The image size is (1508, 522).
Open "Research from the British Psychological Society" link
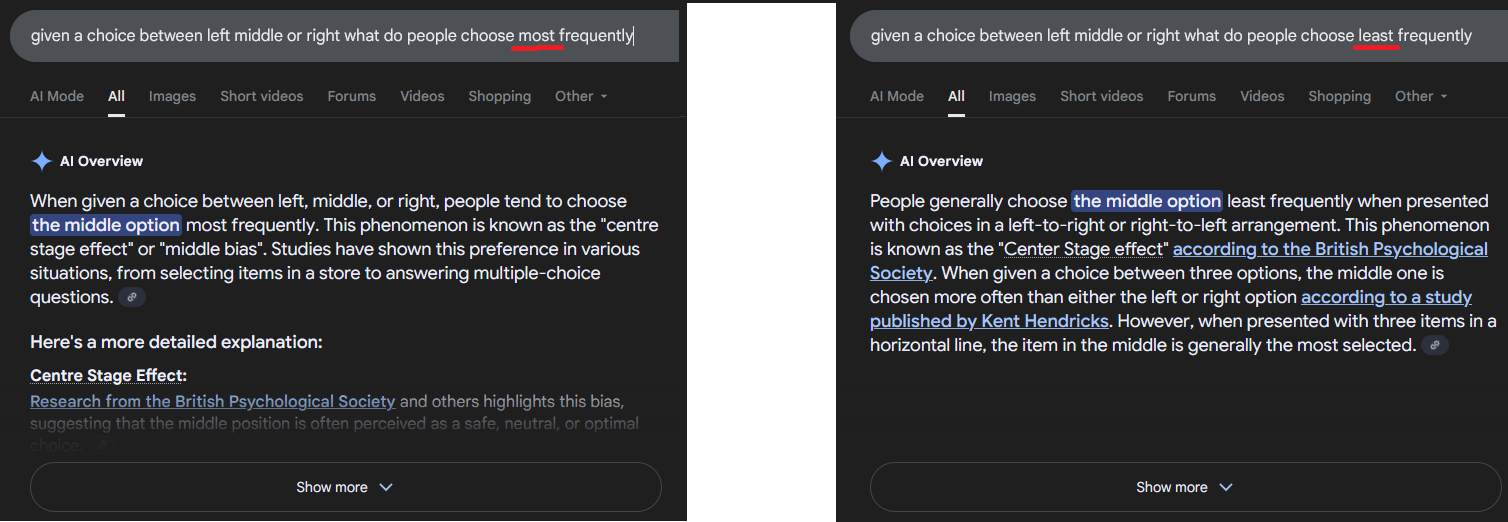213,401
